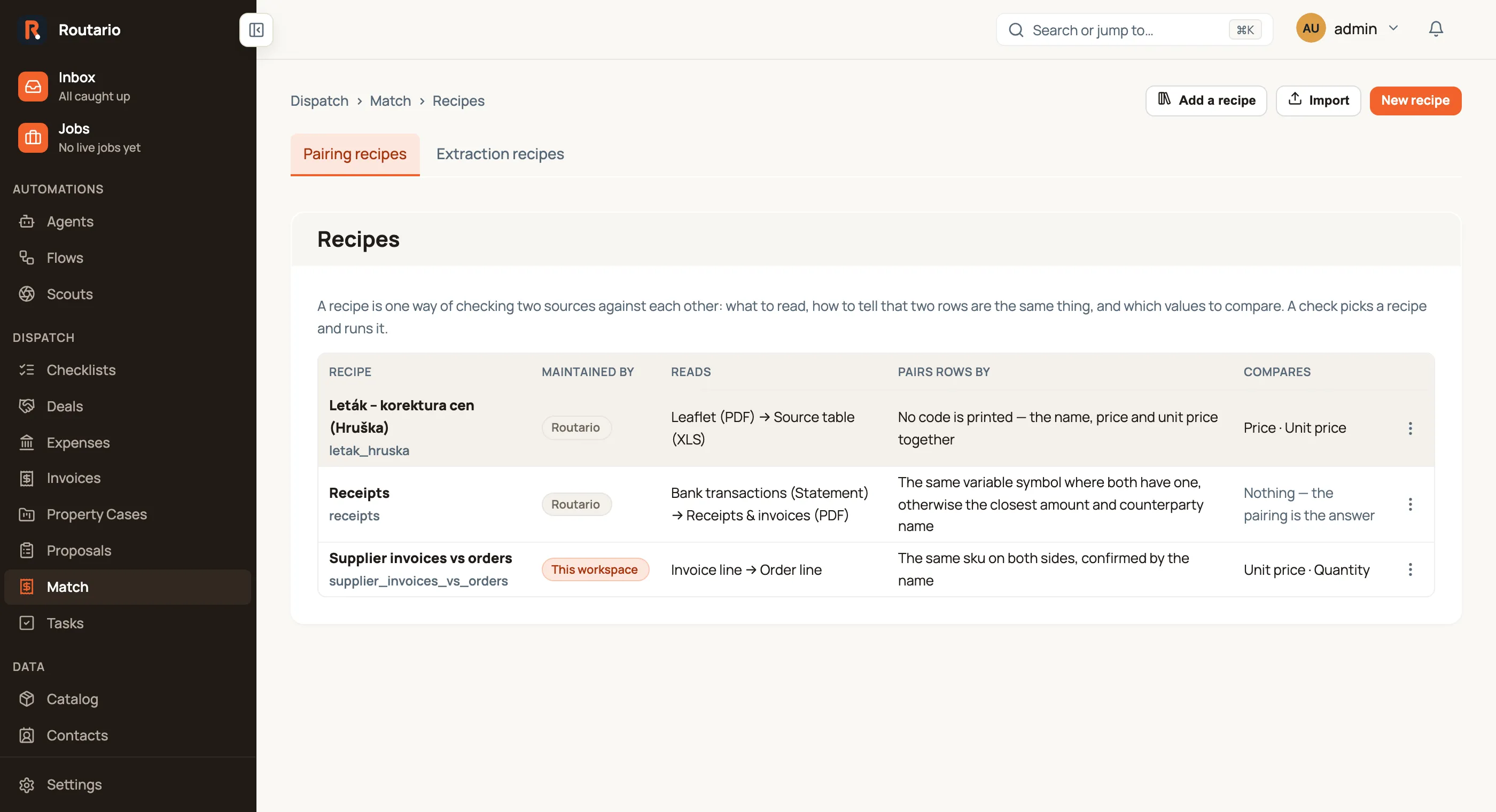Open row menu for Receipts recipe
The height and width of the screenshot is (812, 1496).
click(x=1410, y=504)
